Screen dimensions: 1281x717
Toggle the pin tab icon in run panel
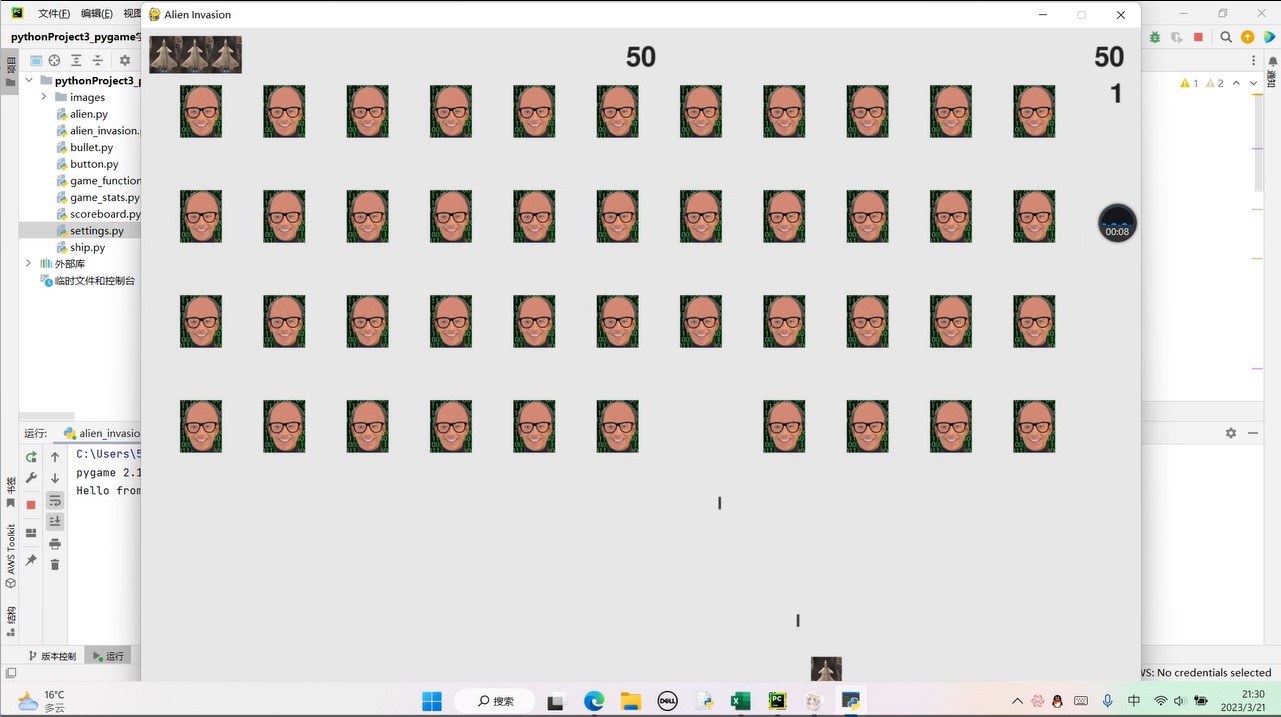coord(31,561)
